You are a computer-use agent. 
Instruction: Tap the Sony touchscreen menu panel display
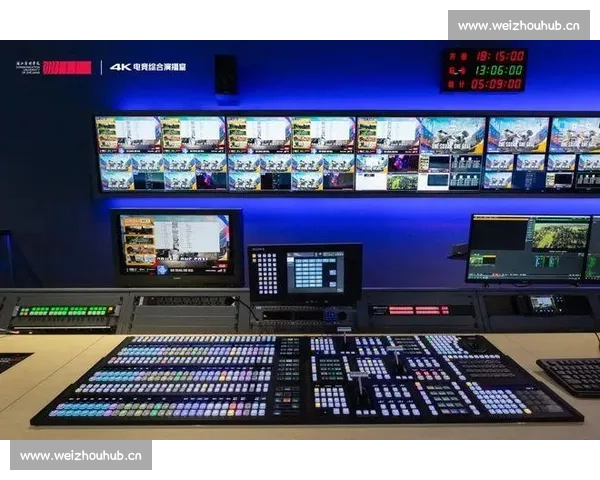(x=315, y=271)
